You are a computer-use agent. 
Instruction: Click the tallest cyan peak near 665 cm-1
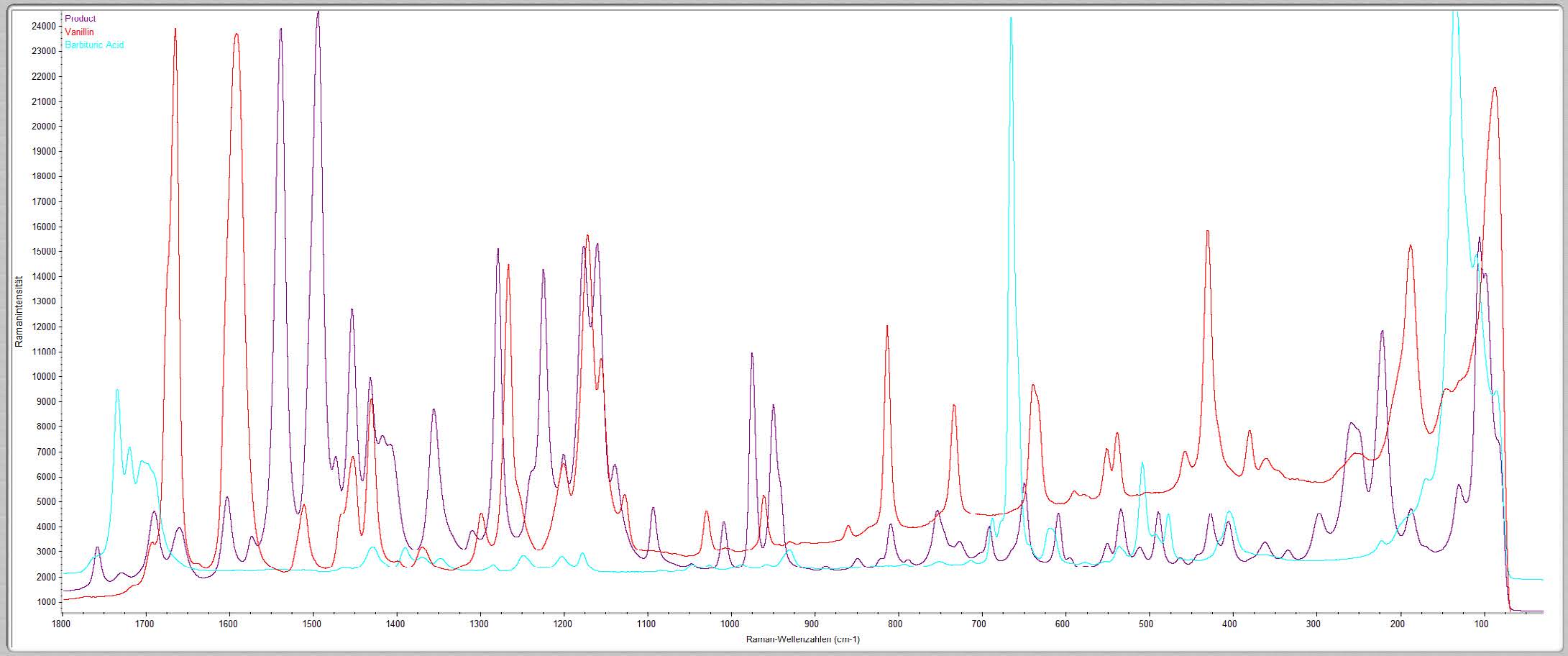pyautogui.click(x=1011, y=19)
